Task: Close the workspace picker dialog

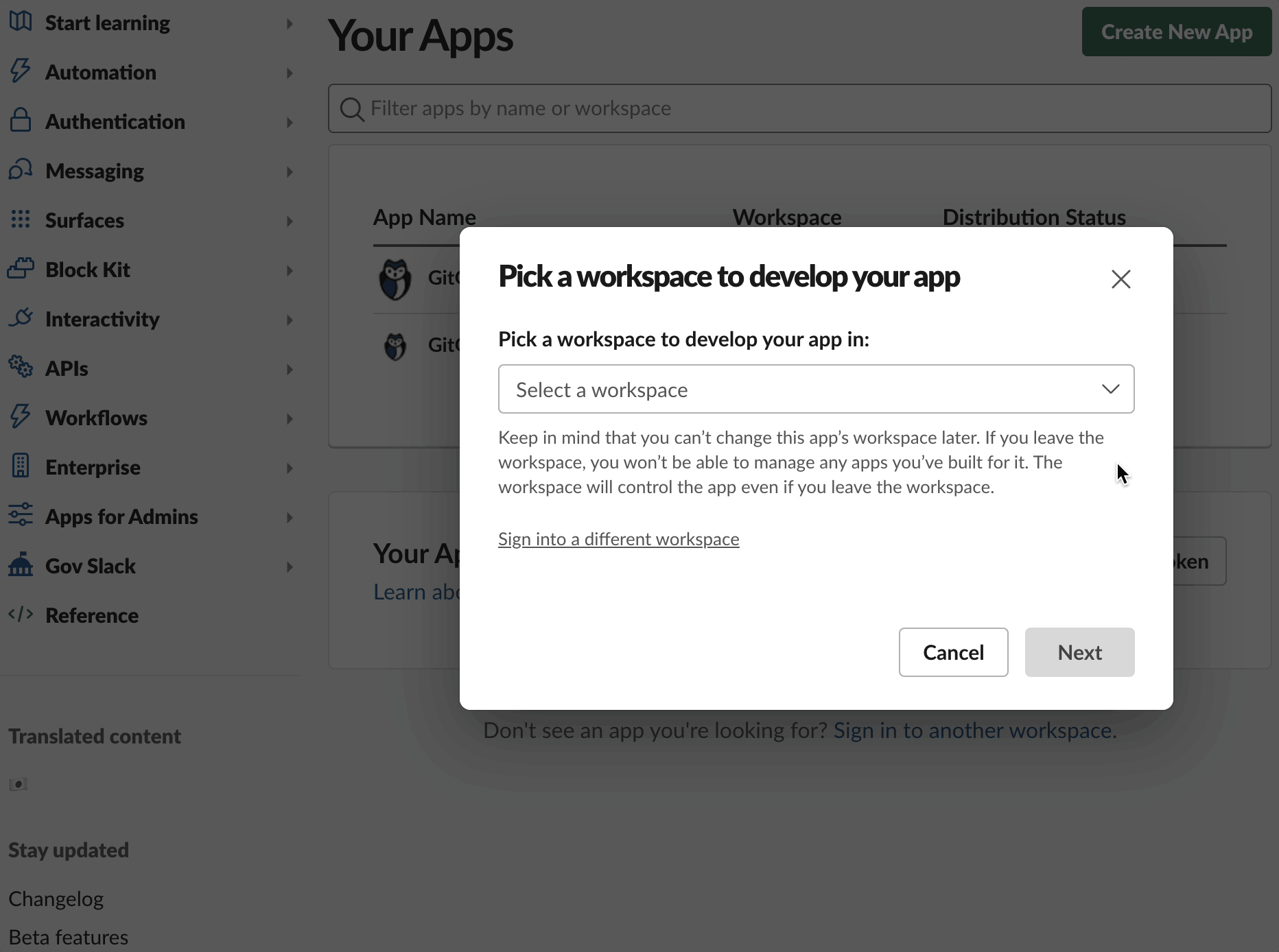Action: tap(1121, 279)
